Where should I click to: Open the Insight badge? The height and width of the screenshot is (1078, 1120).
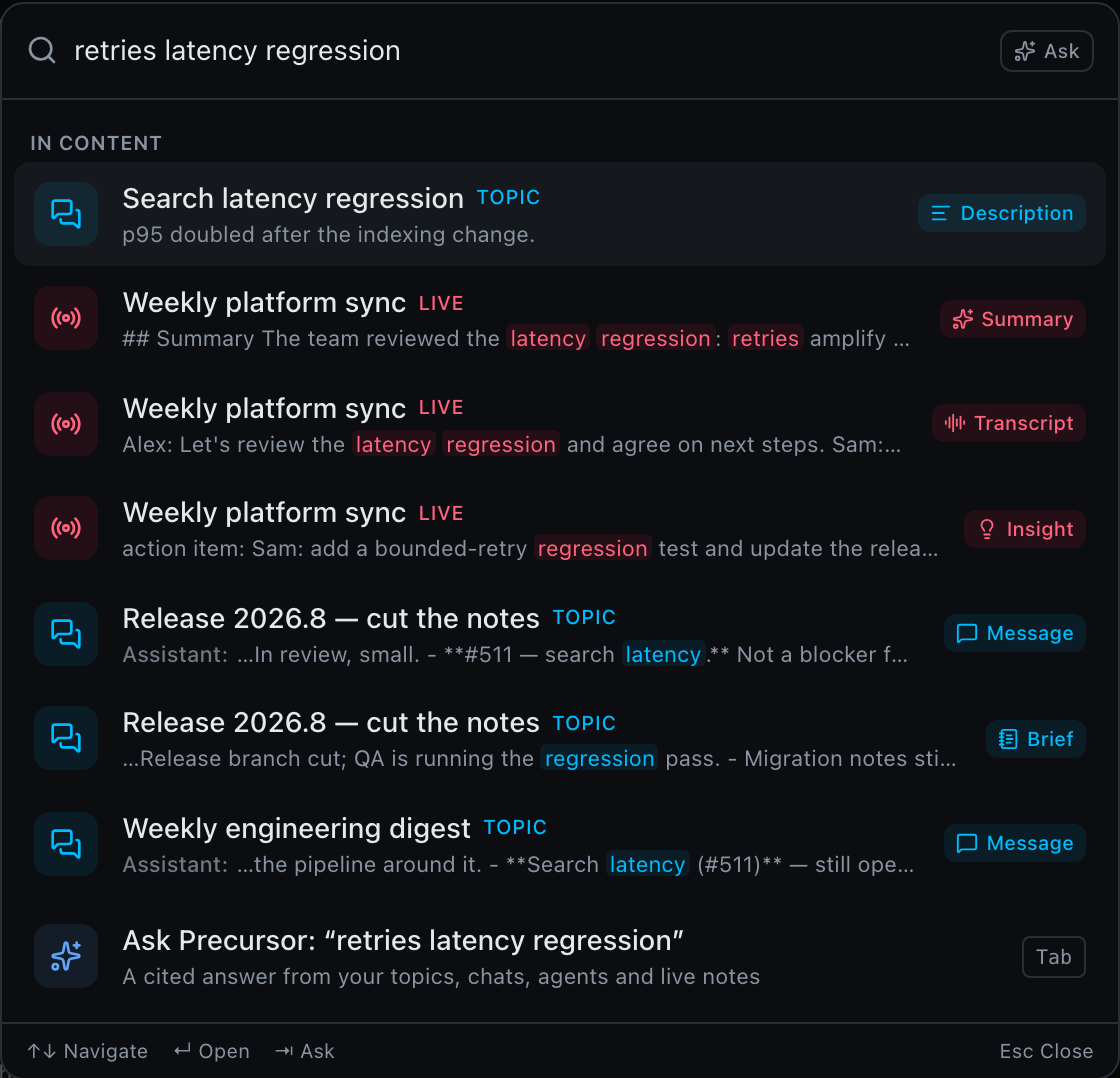tap(1025, 529)
